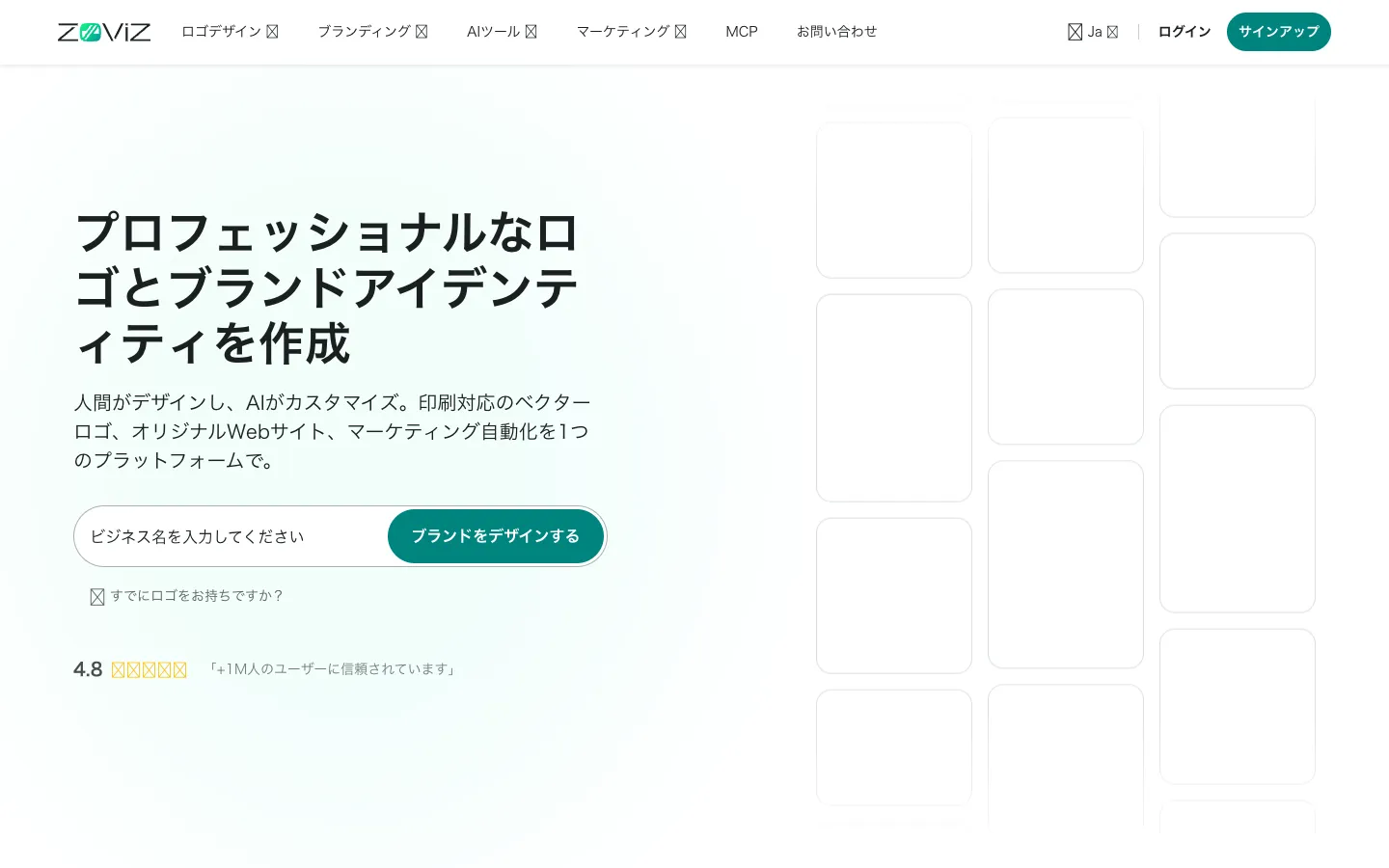Viewport: 1389px width, 868px height.
Task: Open the Zoviz logo home link
Action: click(x=104, y=32)
